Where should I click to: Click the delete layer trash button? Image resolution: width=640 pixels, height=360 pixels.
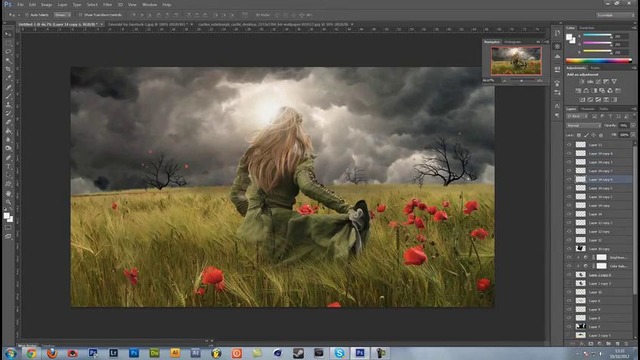[626, 344]
